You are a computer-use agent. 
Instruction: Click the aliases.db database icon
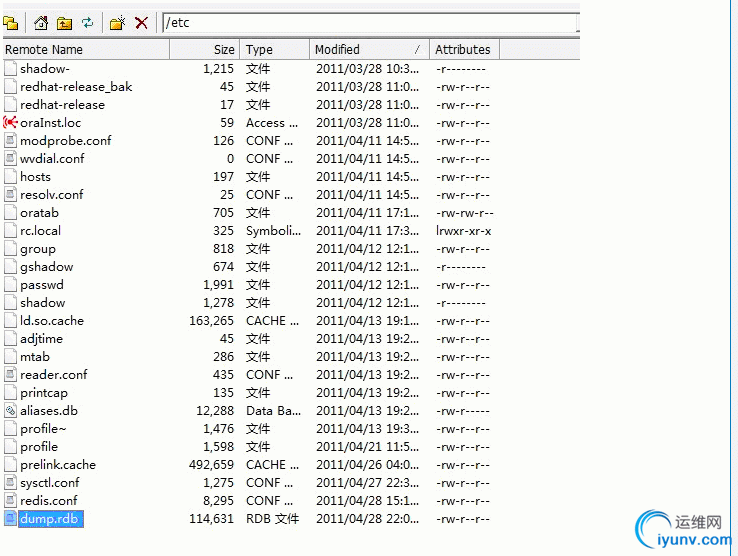[10, 411]
